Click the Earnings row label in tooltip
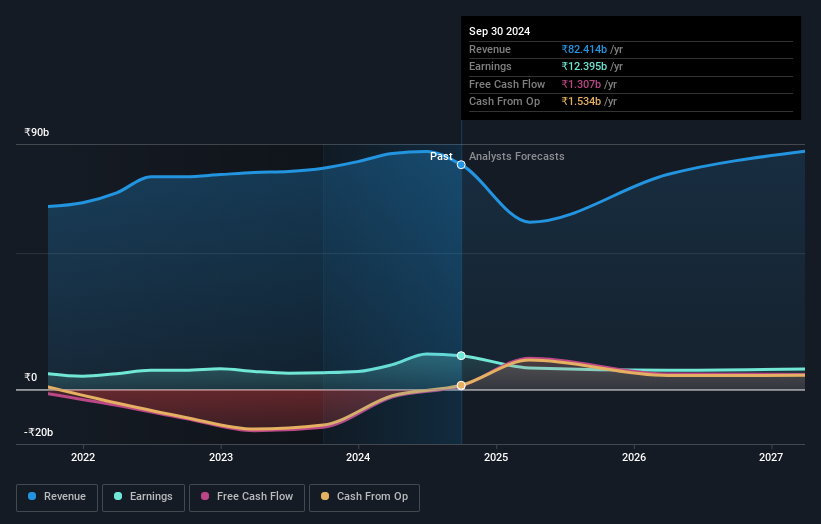Screen dimensions: 821x524 coord(491,66)
